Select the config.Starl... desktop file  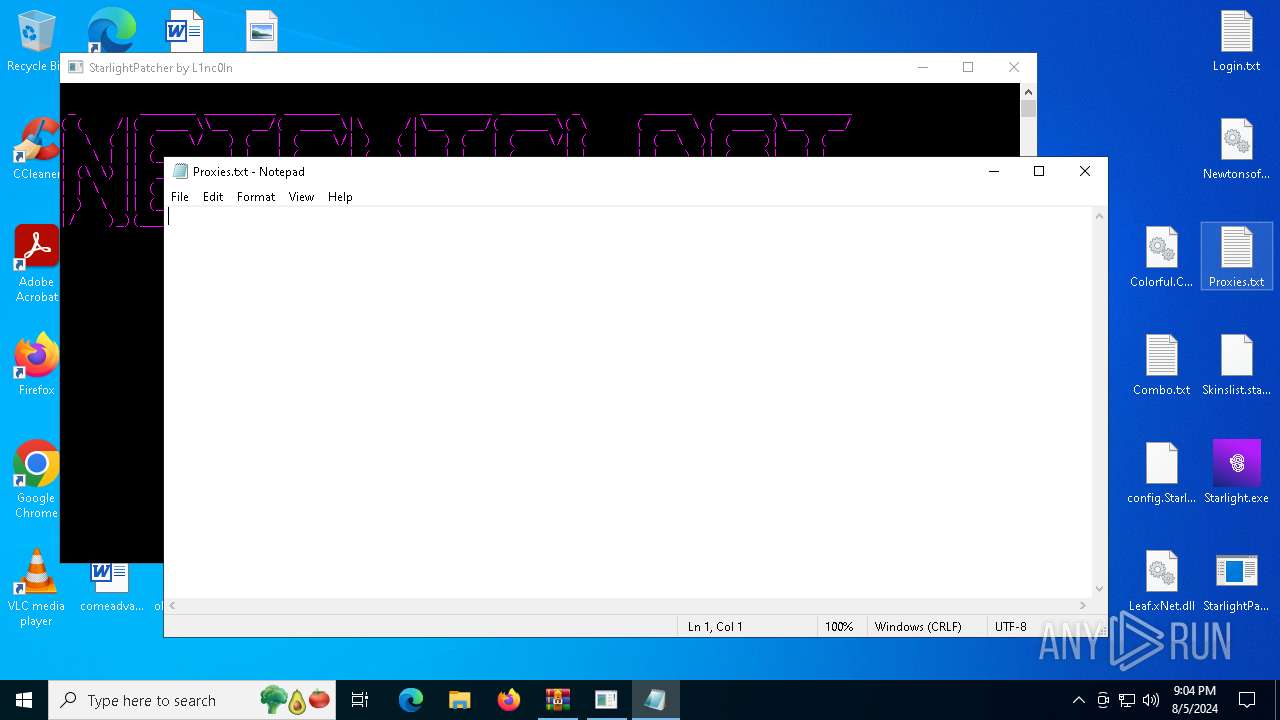tap(1161, 473)
